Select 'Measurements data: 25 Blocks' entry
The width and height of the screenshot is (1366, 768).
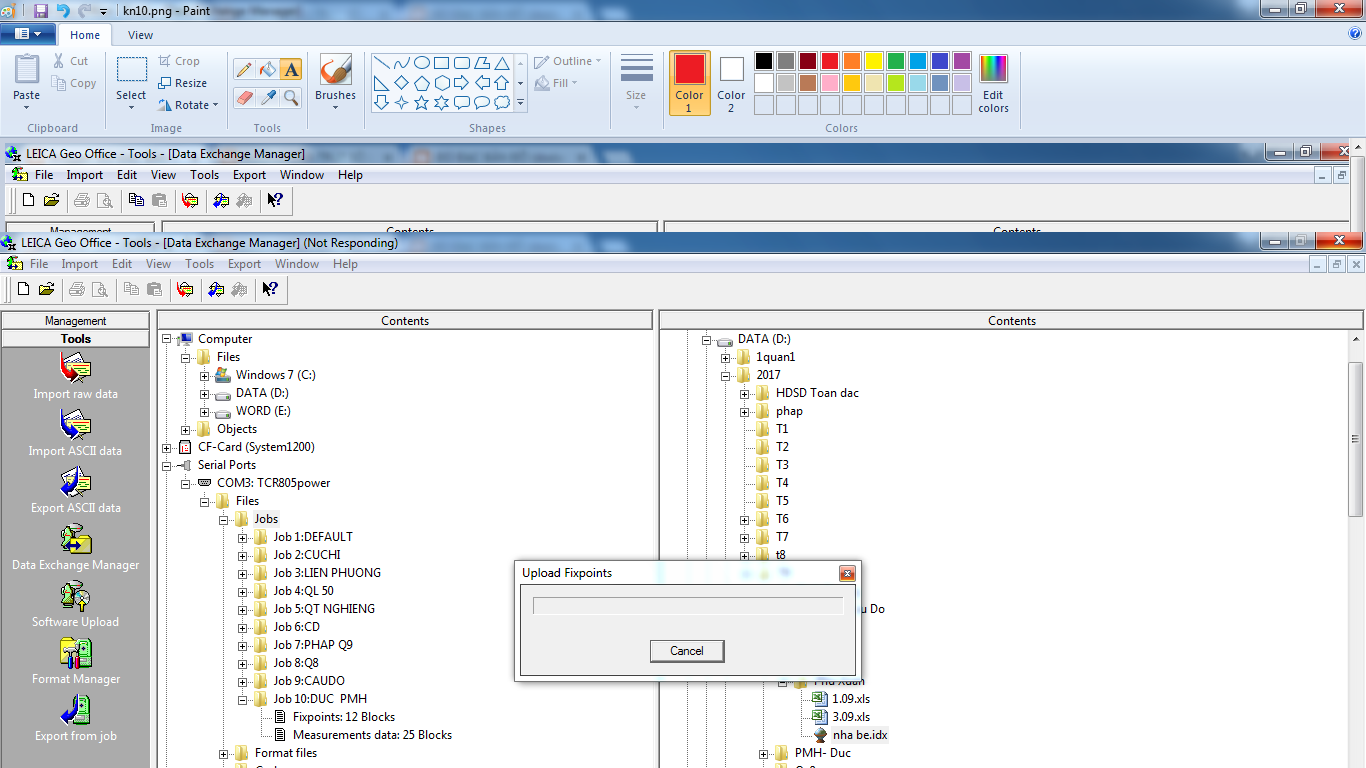pyautogui.click(x=372, y=735)
